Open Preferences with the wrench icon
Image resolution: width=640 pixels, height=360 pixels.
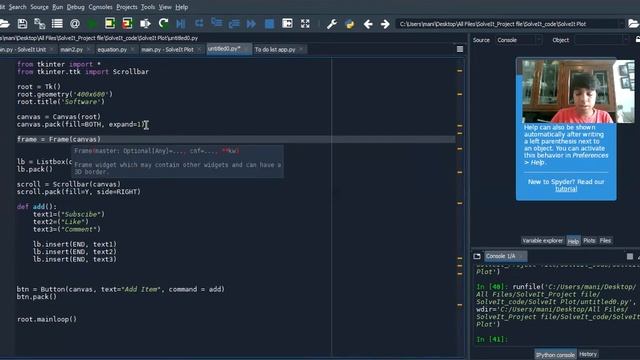(331, 24)
